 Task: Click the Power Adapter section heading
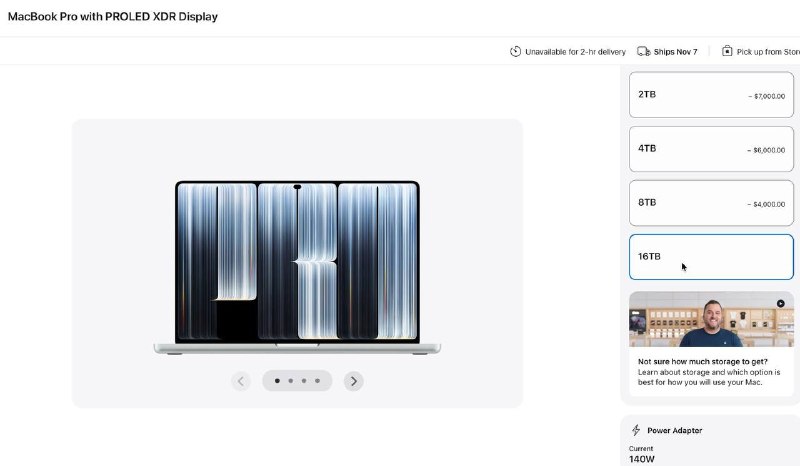point(674,430)
